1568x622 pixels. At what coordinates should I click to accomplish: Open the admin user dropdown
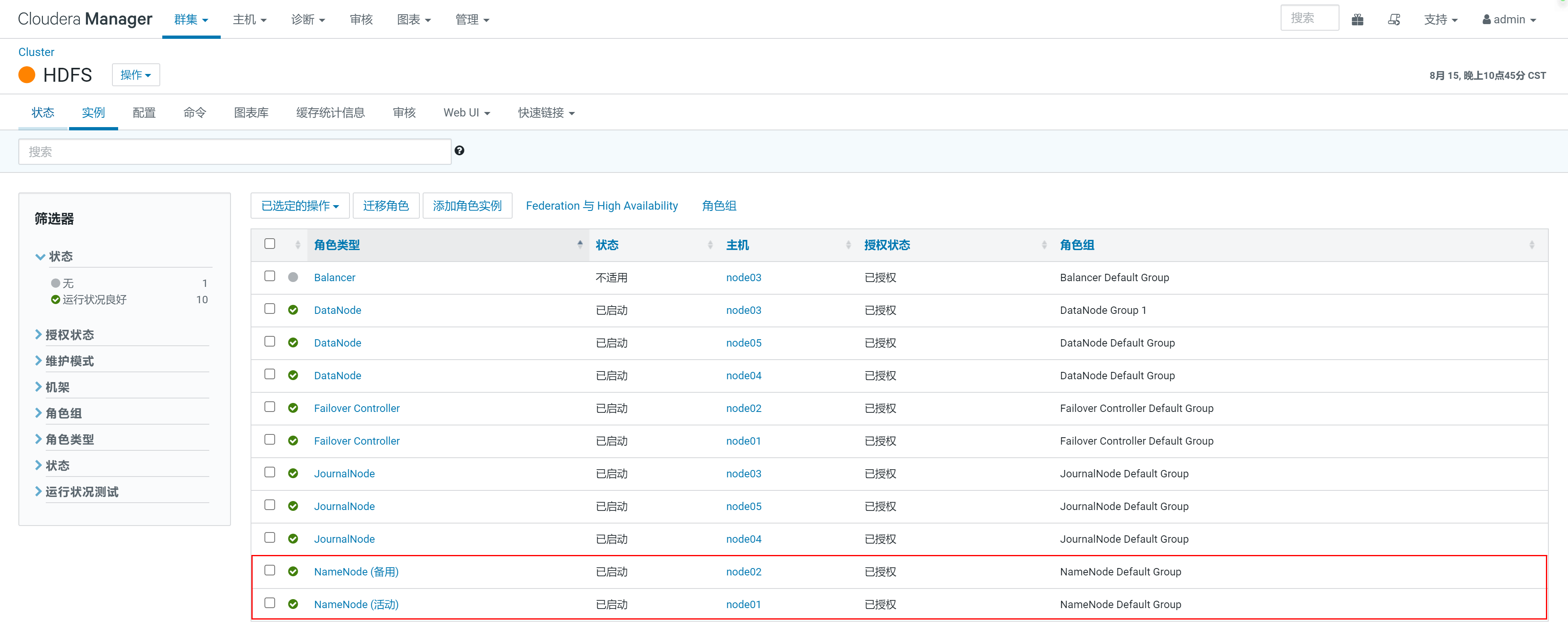click(1509, 20)
